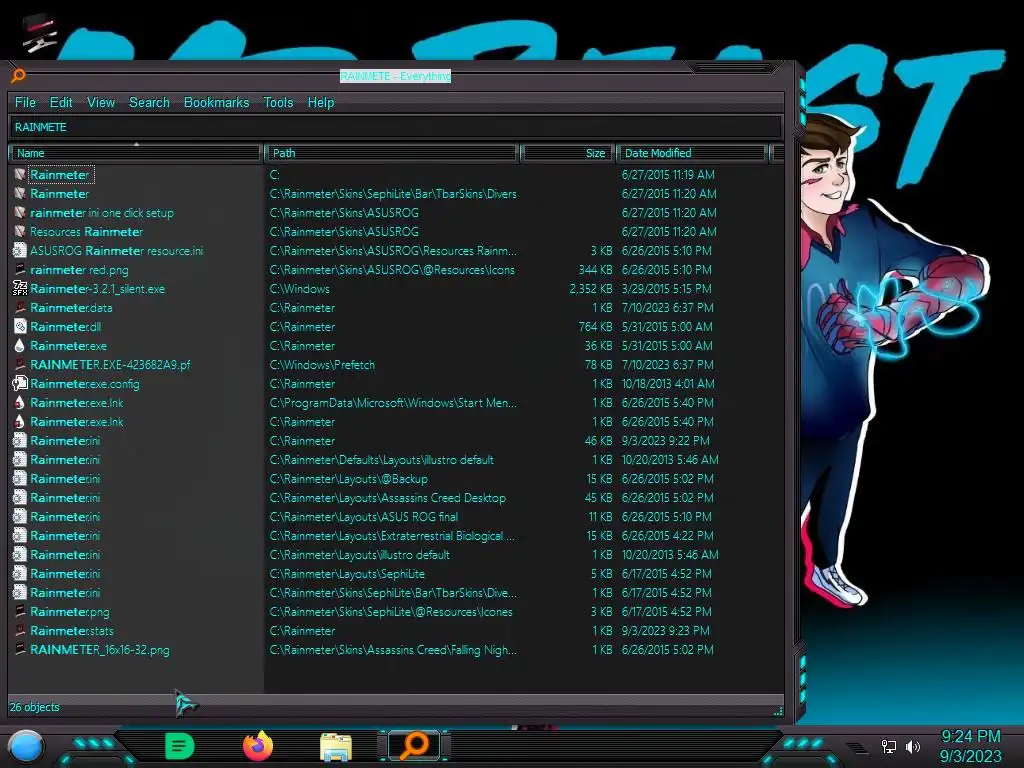1024x768 pixels.
Task: Click the Everything search taskbar button
Action: tap(414, 746)
